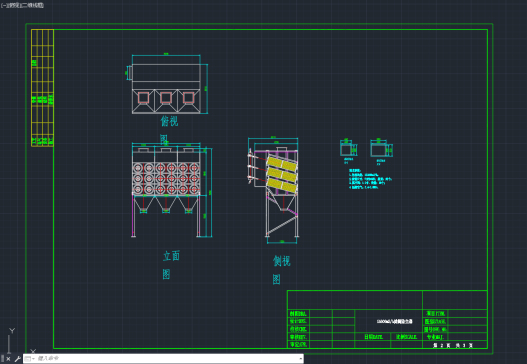Select the 比例 SCALE cell in the title block
Screen dimensions: 527x364
(406, 336)
